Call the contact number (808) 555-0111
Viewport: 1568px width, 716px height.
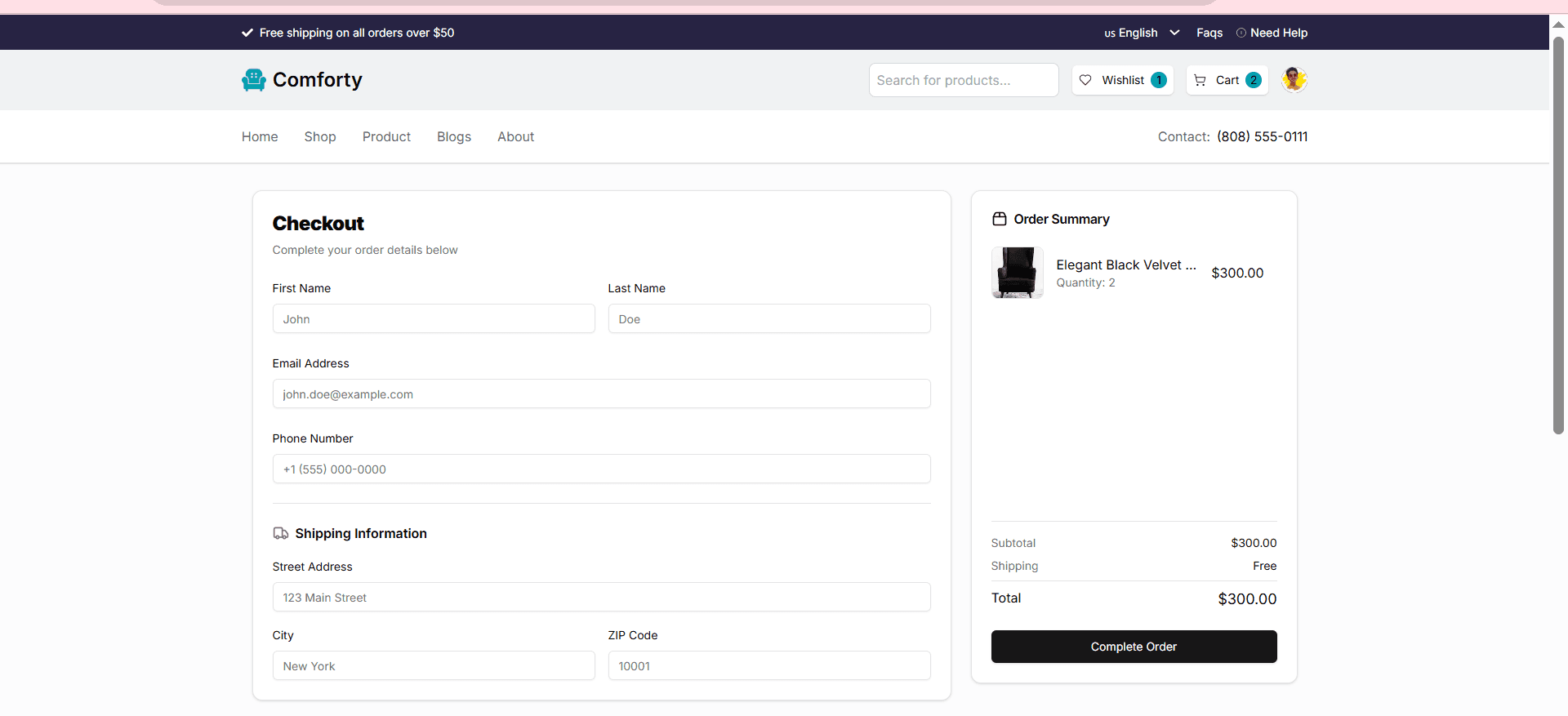[x=1262, y=136]
